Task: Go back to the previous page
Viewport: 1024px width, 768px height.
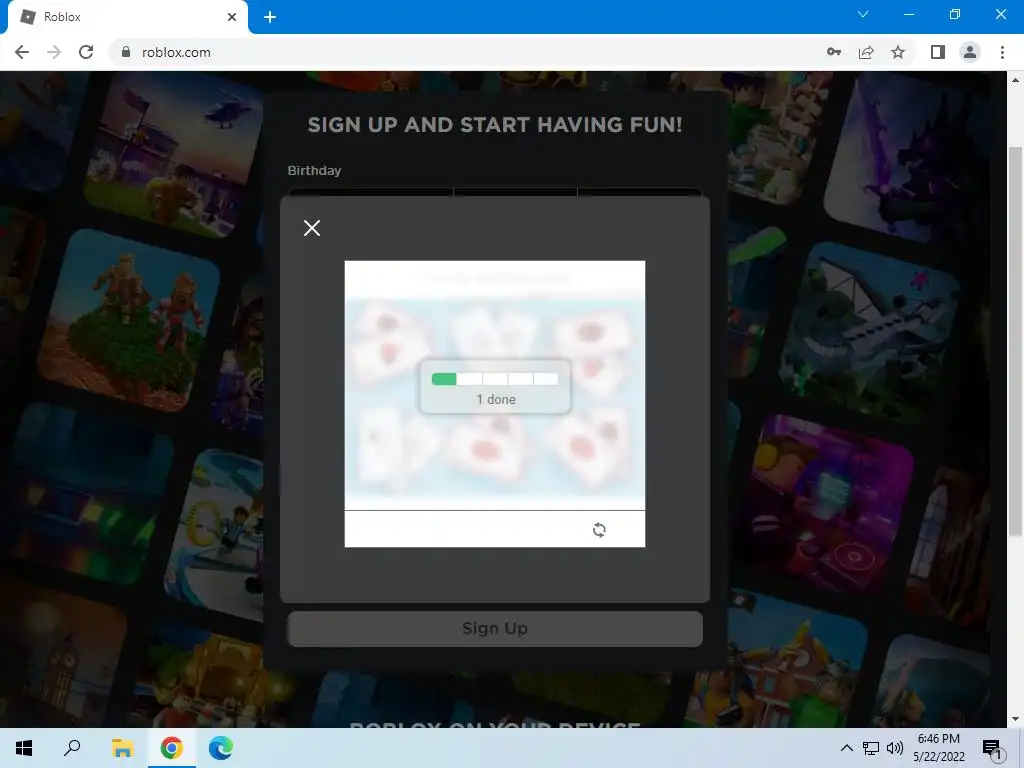Action: click(x=22, y=52)
